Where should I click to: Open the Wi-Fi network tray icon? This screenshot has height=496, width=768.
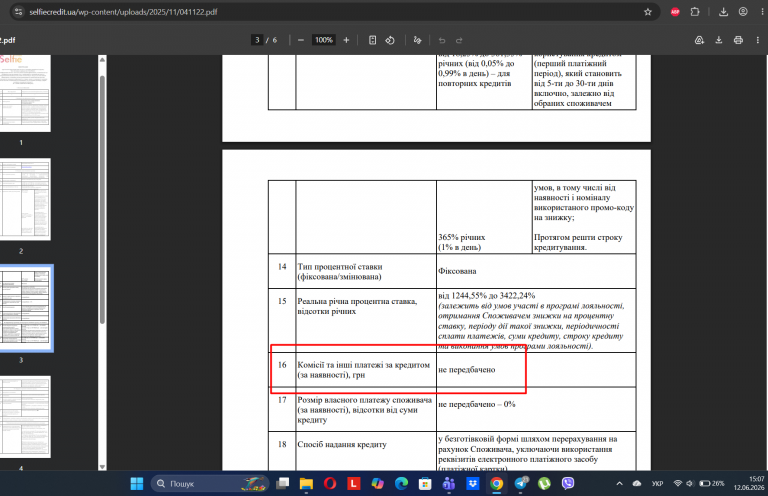pyautogui.click(x=678, y=484)
